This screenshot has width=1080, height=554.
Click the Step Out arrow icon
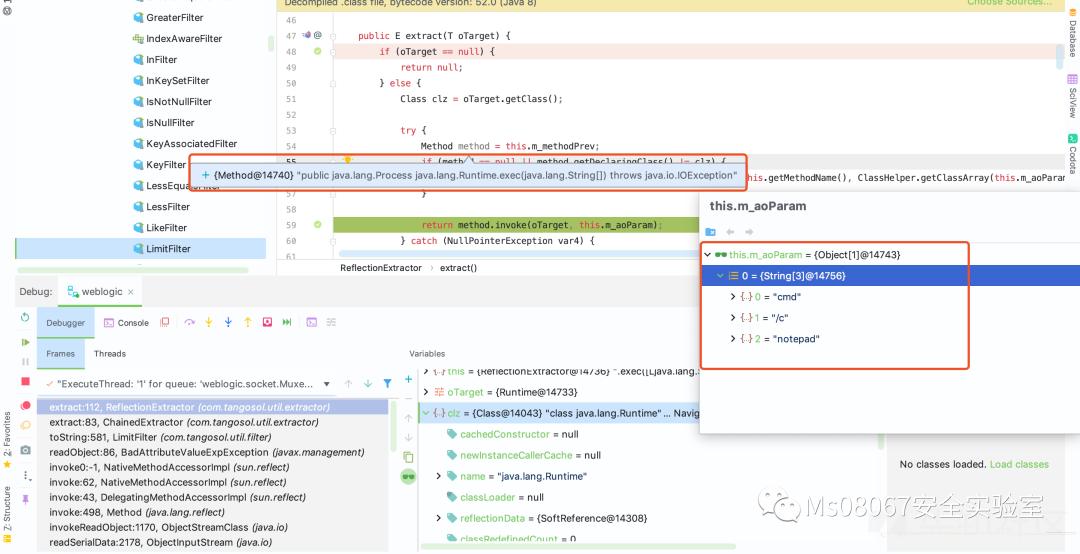(x=248, y=322)
